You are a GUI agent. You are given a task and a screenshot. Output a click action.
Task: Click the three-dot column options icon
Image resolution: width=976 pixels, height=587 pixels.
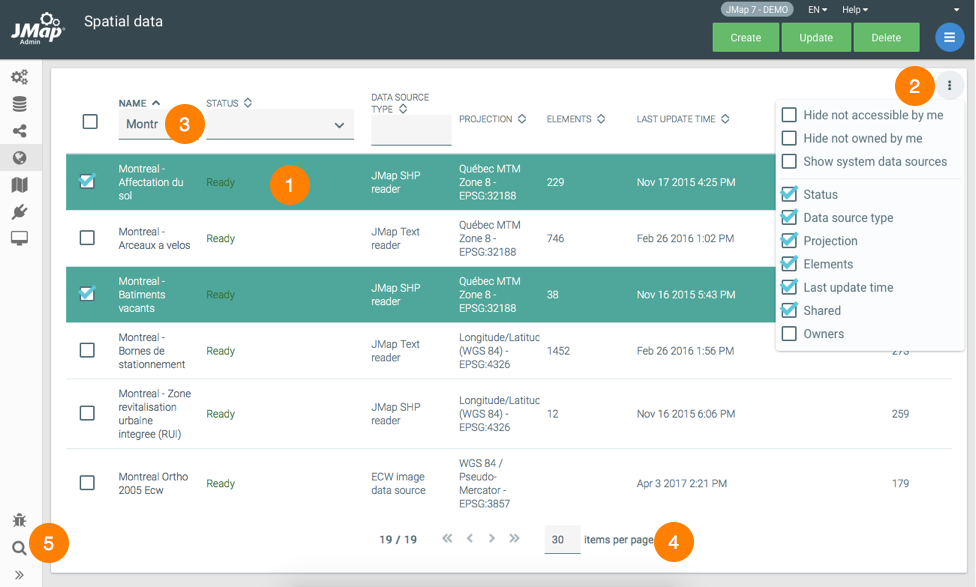coord(949,86)
